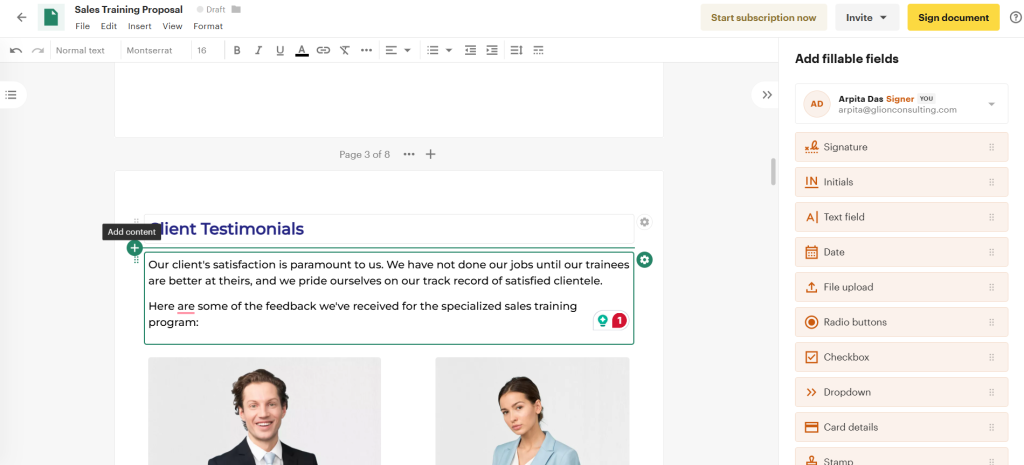
Task: Click the red grammar error count badge
Action: [620, 321]
